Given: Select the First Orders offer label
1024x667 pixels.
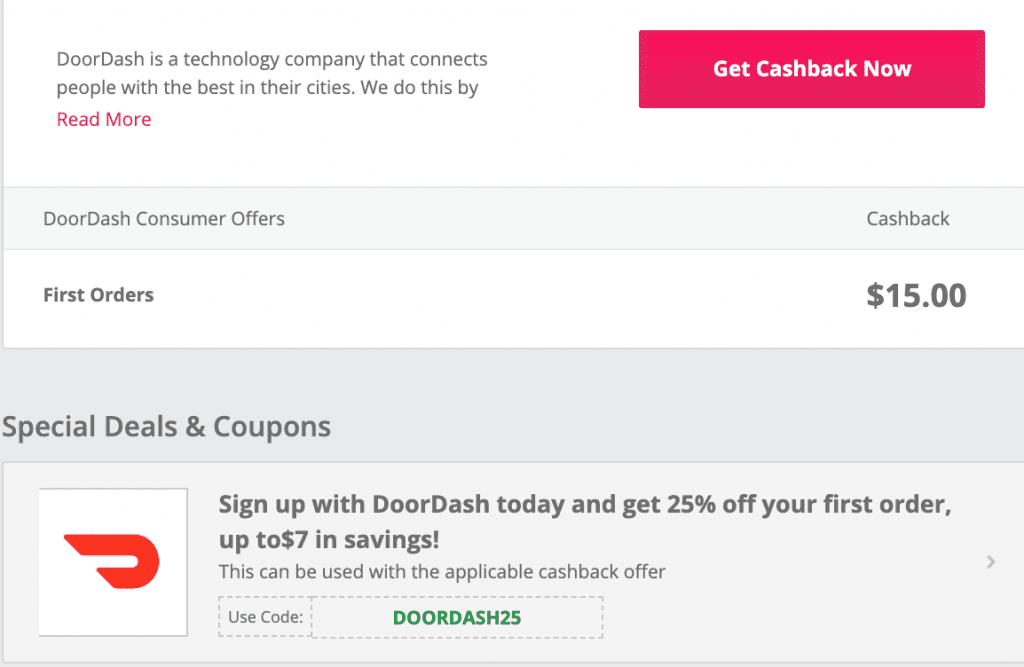Looking at the screenshot, I should (x=99, y=295).
